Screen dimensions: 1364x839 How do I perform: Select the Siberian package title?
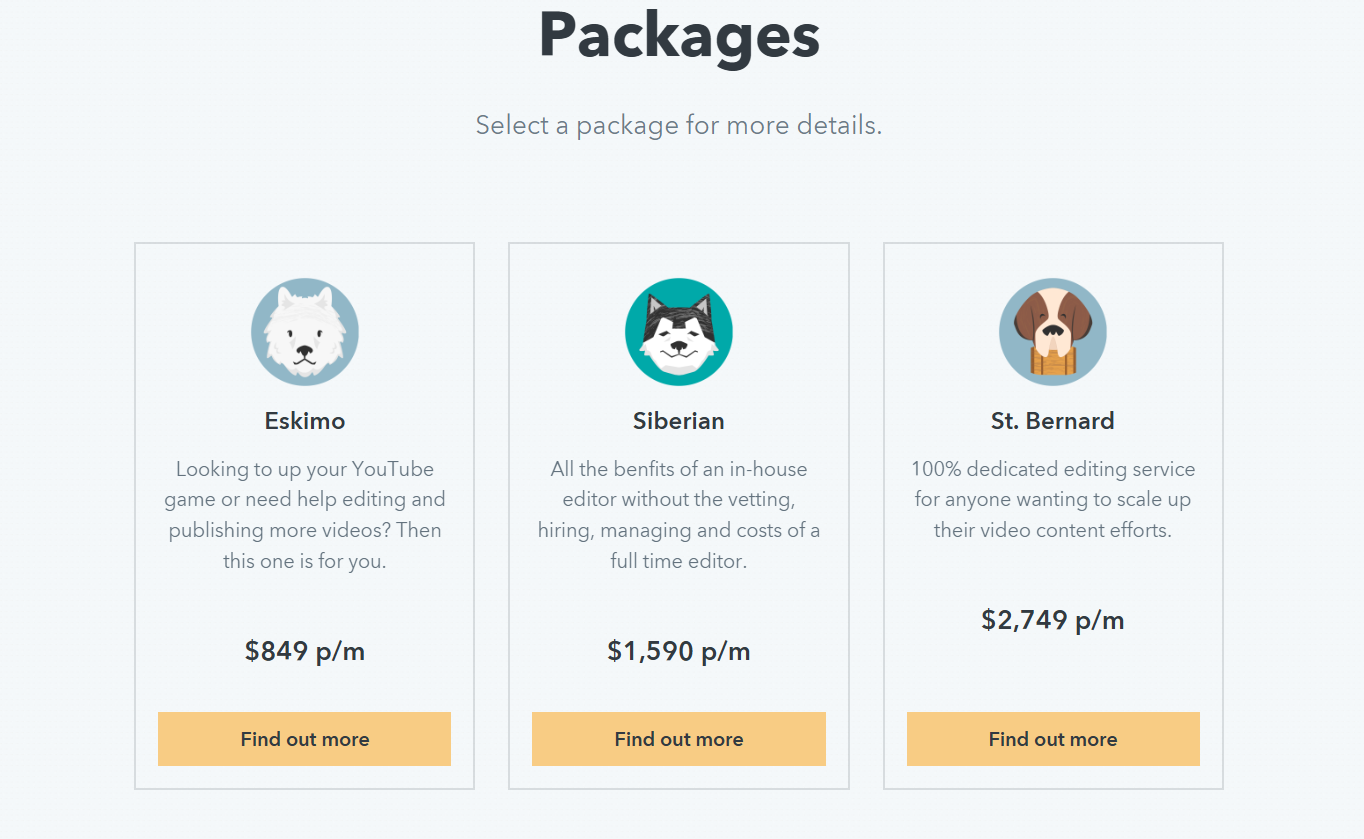[x=679, y=421]
